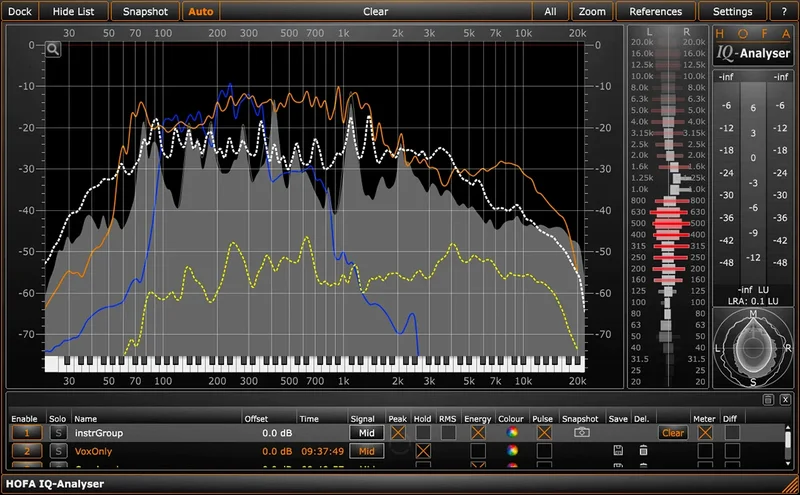Toggle Energy for VoxOnly
Image resolution: width=800 pixels, height=495 pixels.
478,451
